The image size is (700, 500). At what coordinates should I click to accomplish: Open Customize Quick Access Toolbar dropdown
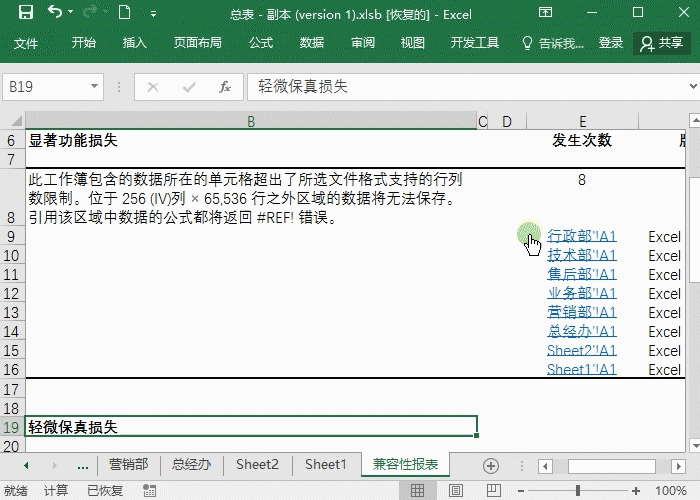click(153, 14)
